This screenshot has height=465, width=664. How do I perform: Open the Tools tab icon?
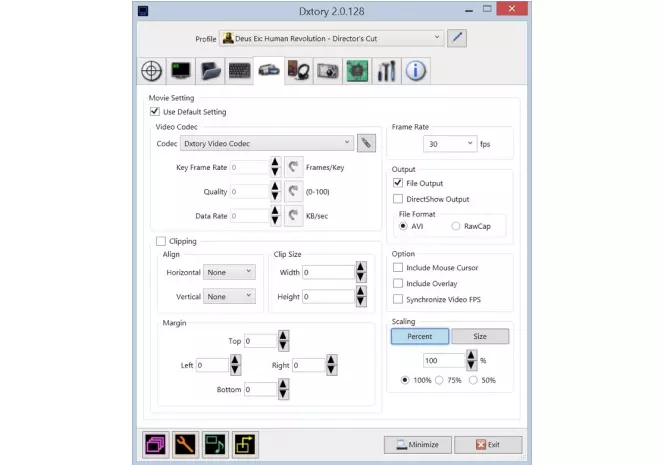[x=387, y=71]
